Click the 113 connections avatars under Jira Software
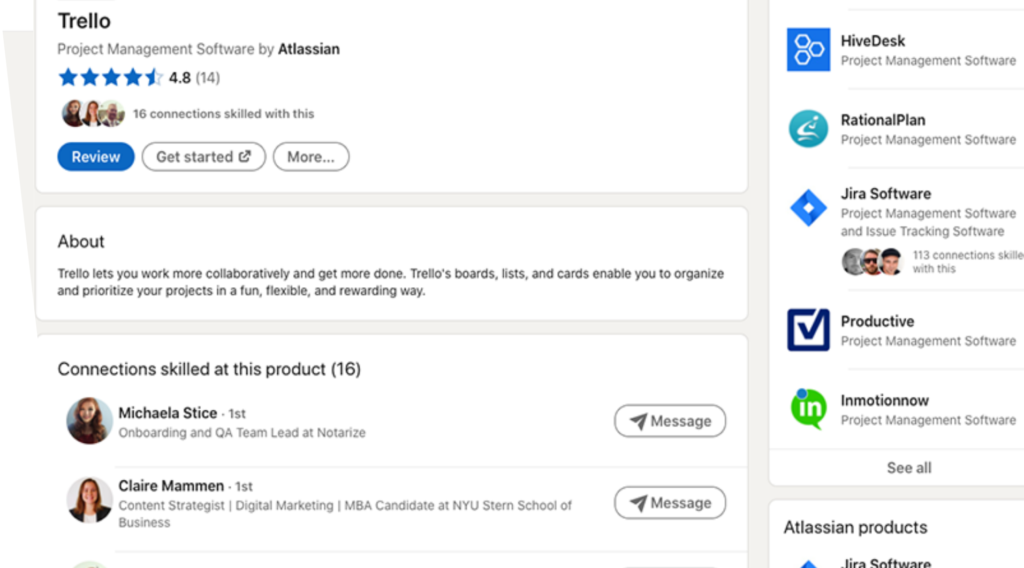1024x568 pixels. 872,262
